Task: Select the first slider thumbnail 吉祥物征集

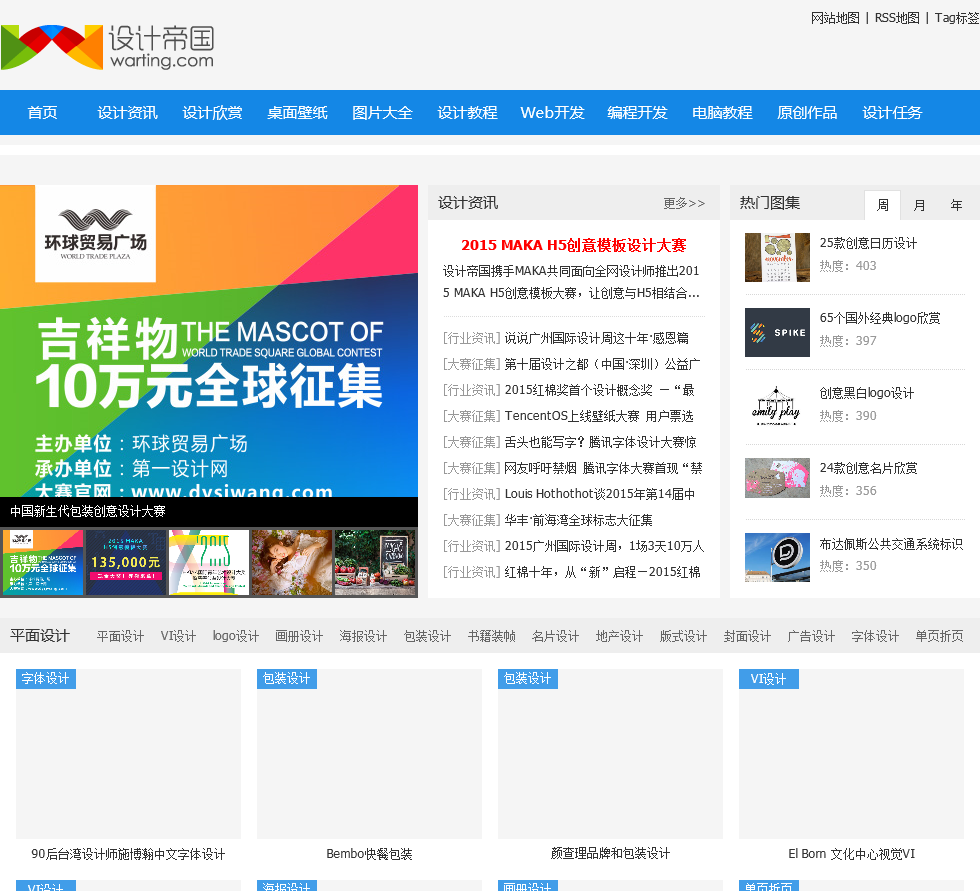Action: pos(43,562)
